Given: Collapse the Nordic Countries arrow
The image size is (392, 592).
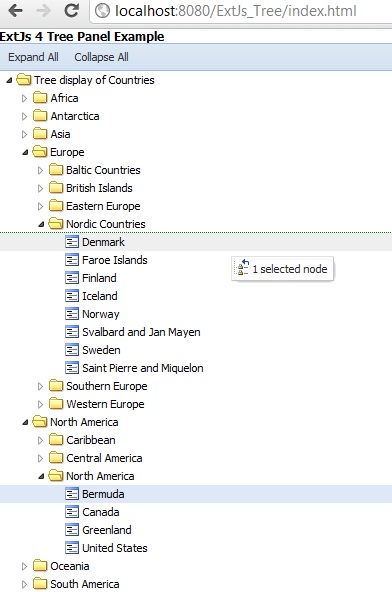Looking at the screenshot, I should 41,224.
